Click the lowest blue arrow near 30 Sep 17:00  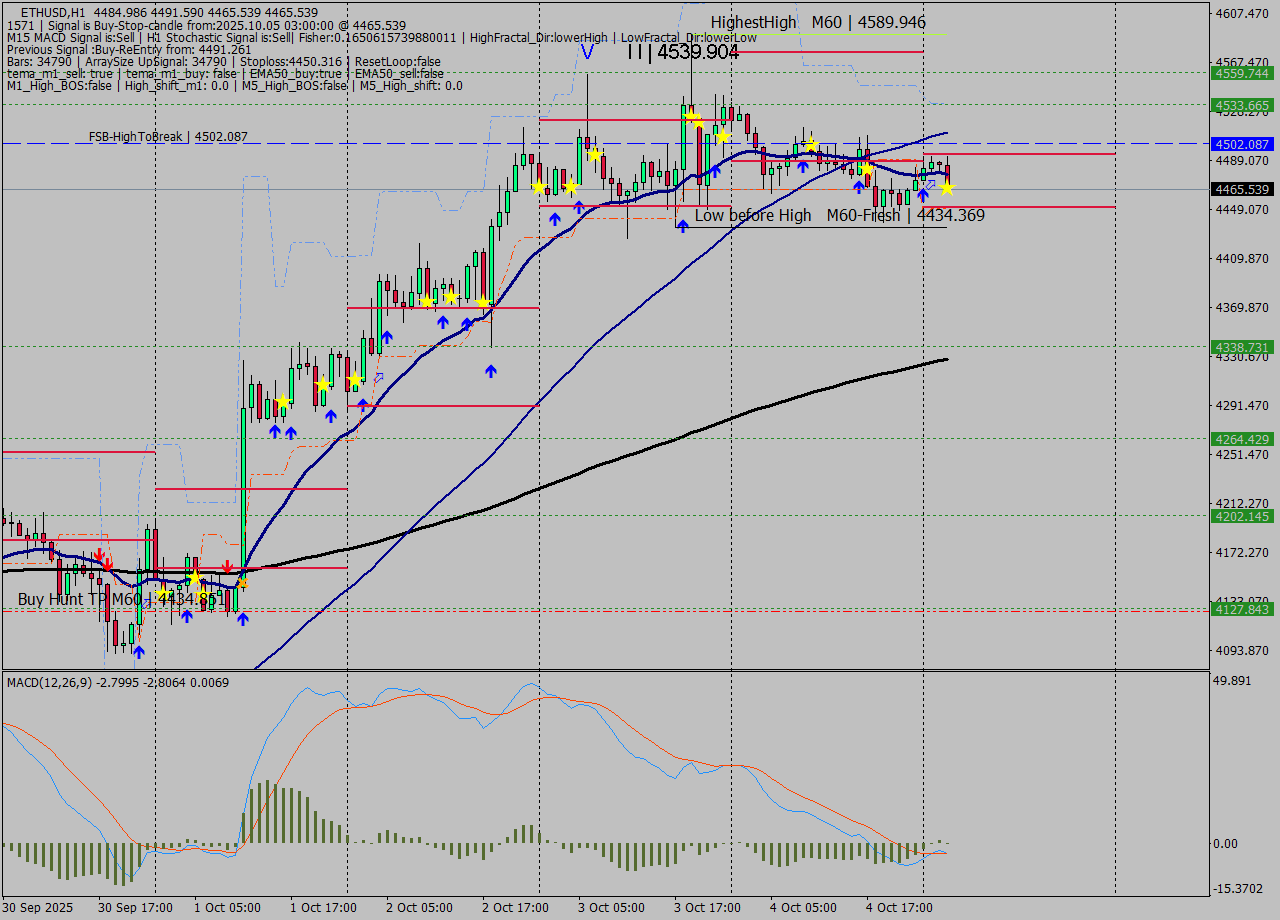tap(139, 652)
